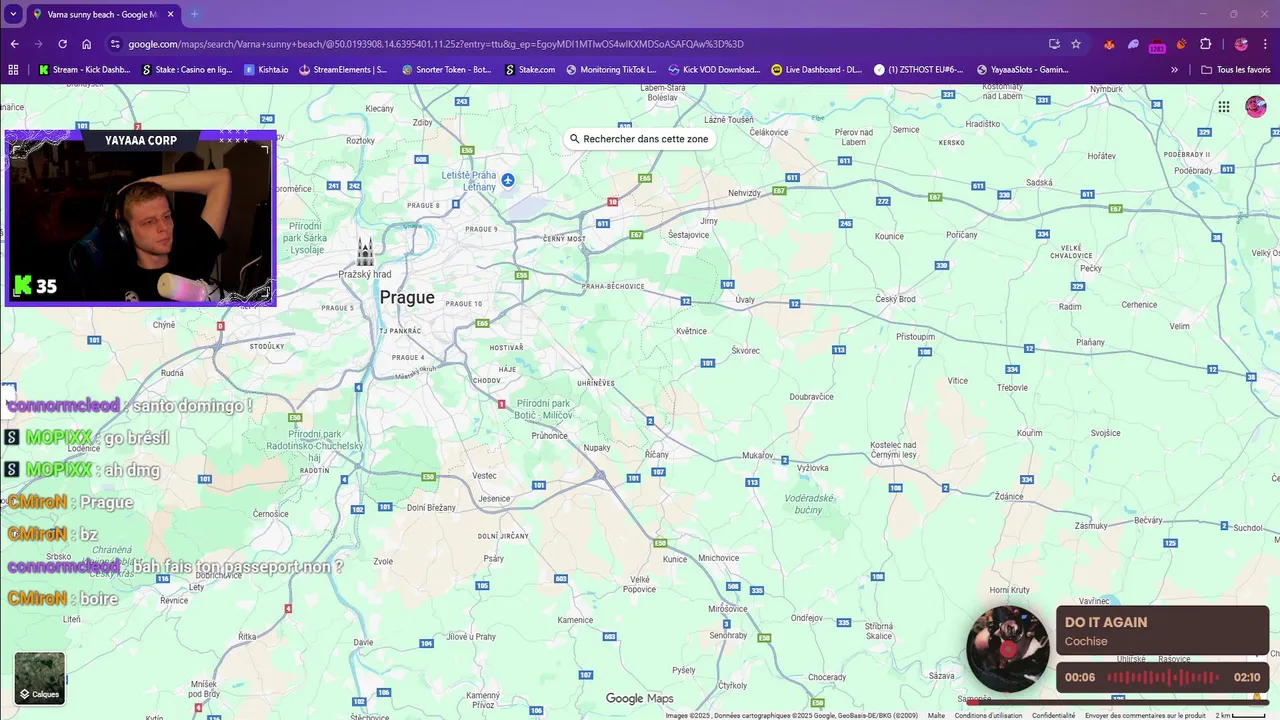Open the Tous les favoris folder

pyautogui.click(x=1236, y=70)
